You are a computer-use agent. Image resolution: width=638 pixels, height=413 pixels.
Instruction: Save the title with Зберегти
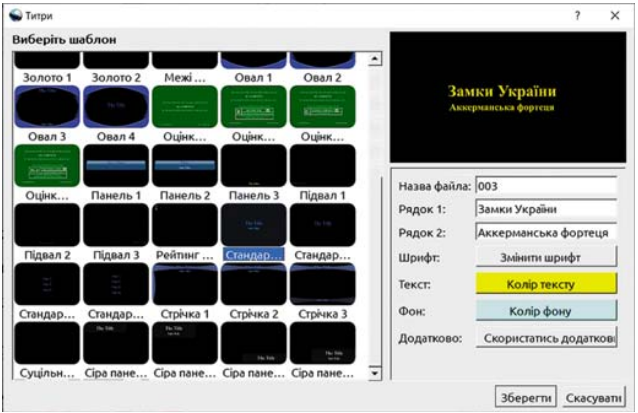click(527, 396)
